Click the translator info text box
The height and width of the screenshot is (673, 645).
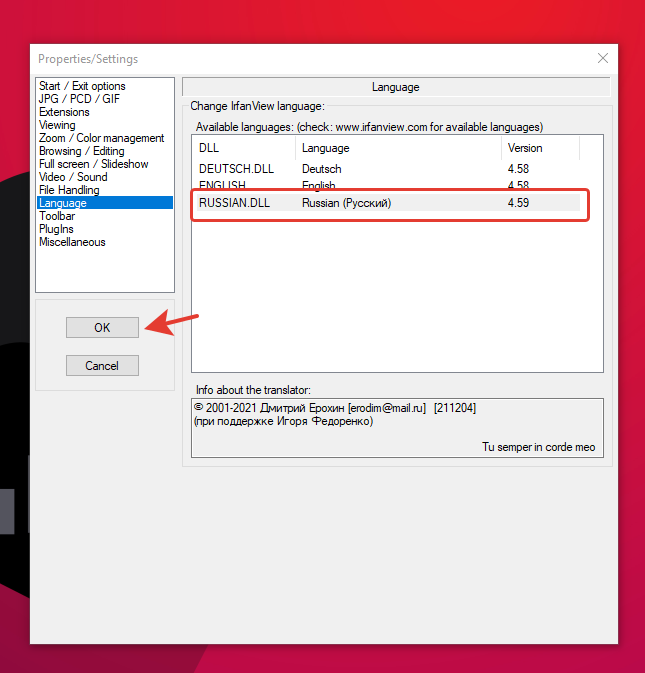click(397, 427)
